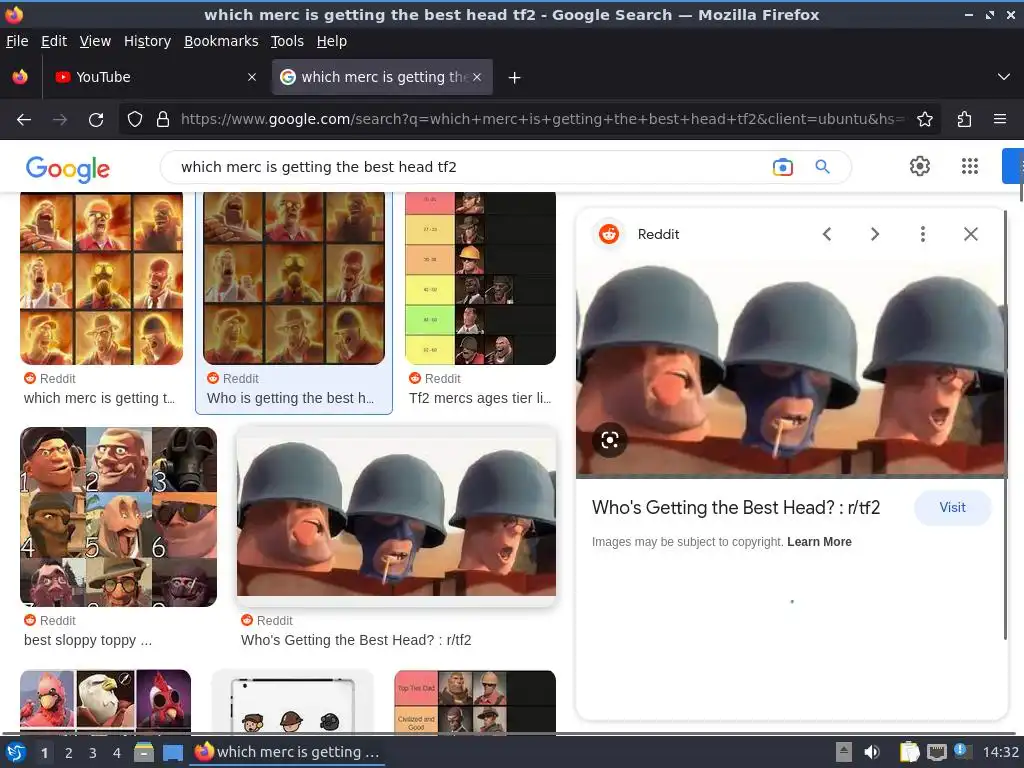This screenshot has height=768, width=1024.
Task: Show next image in preview panel
Action: (x=874, y=234)
